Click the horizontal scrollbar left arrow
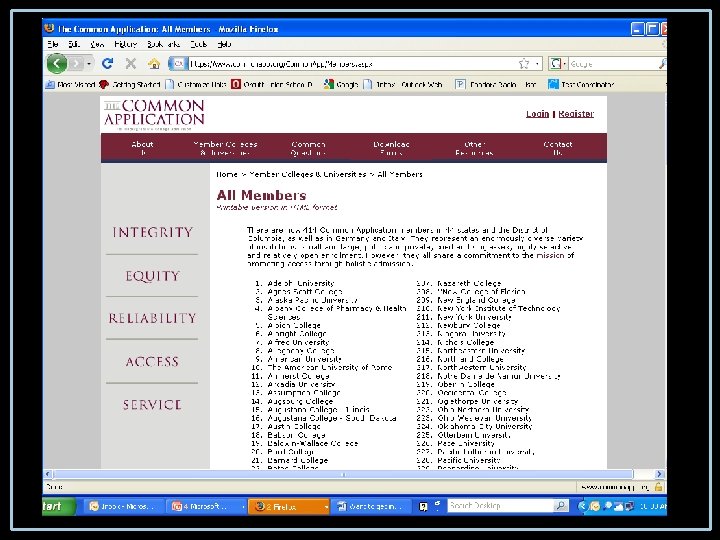Screen dimensions: 720x540 48,474
